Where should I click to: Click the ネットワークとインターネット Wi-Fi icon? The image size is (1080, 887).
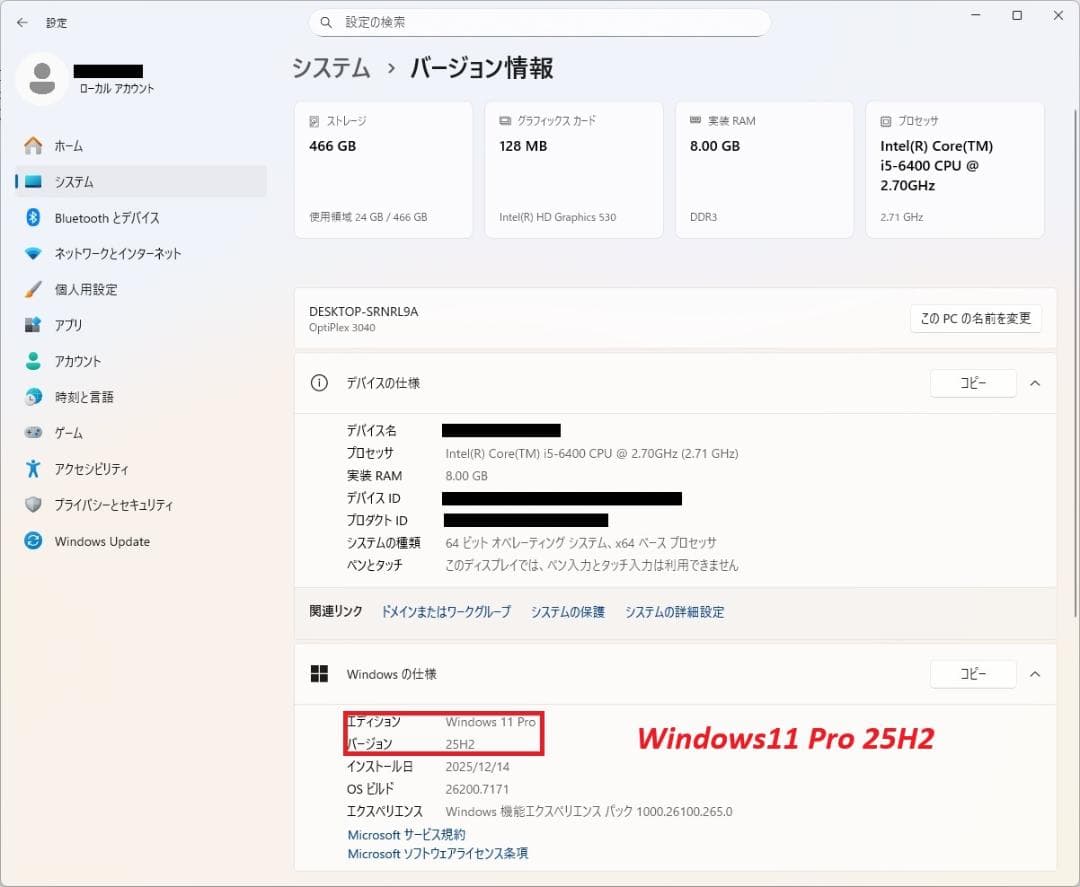33,253
